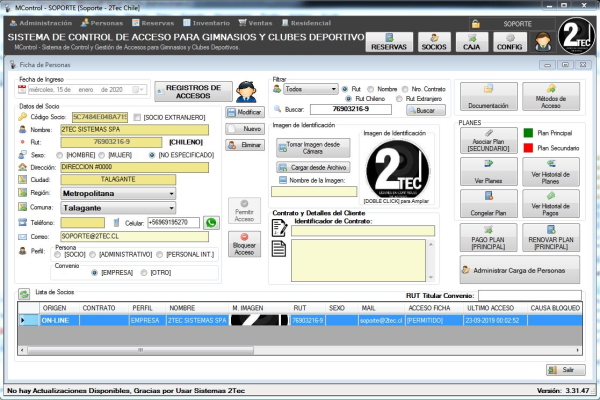Open Ver Planes
The height and width of the screenshot is (400, 600).
(x=489, y=172)
